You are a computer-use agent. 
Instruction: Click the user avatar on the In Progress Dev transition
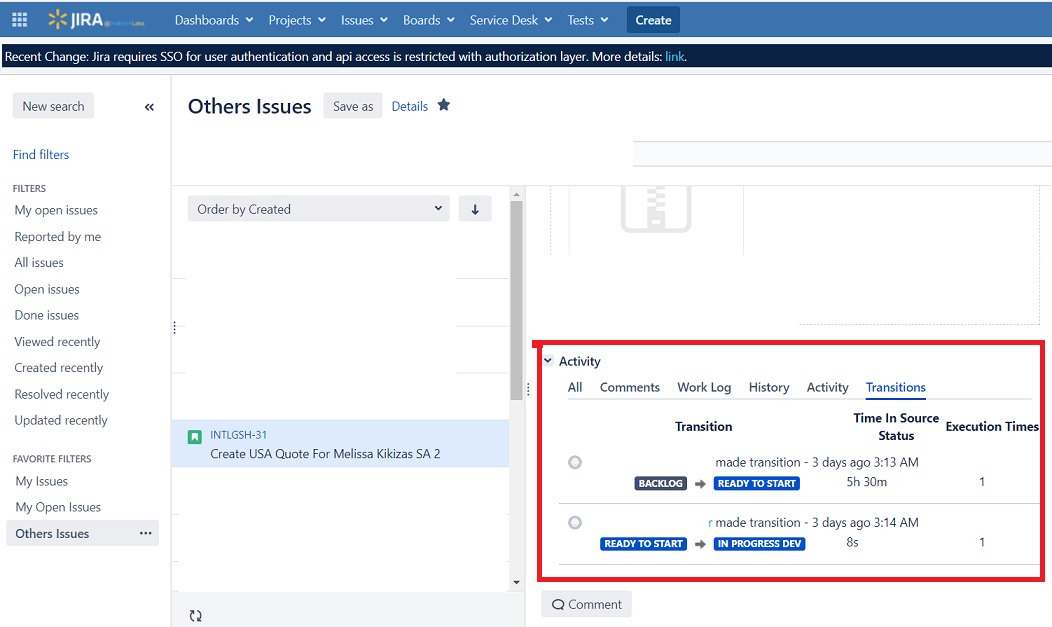tap(575, 523)
